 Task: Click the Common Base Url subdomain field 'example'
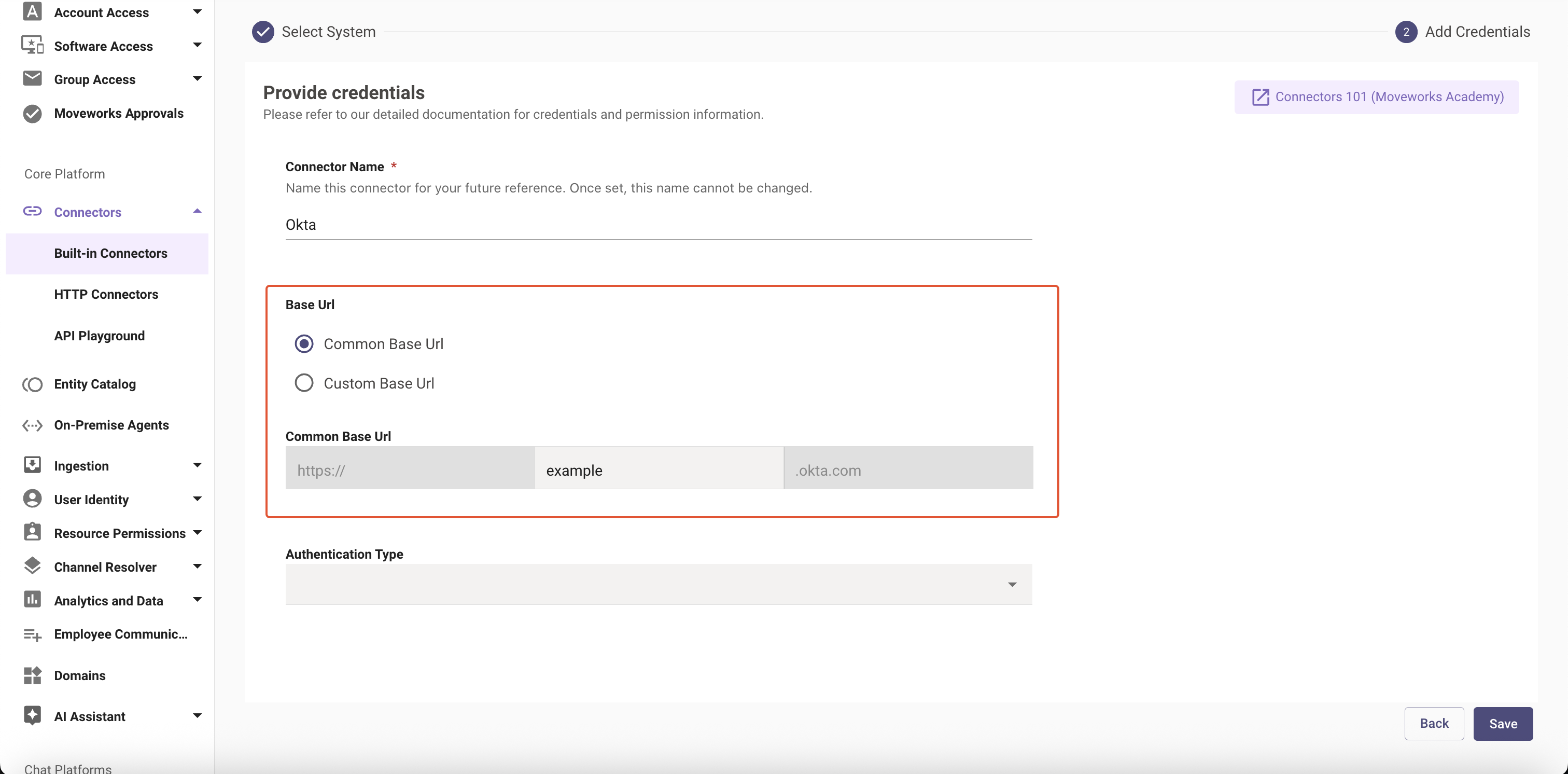click(659, 468)
